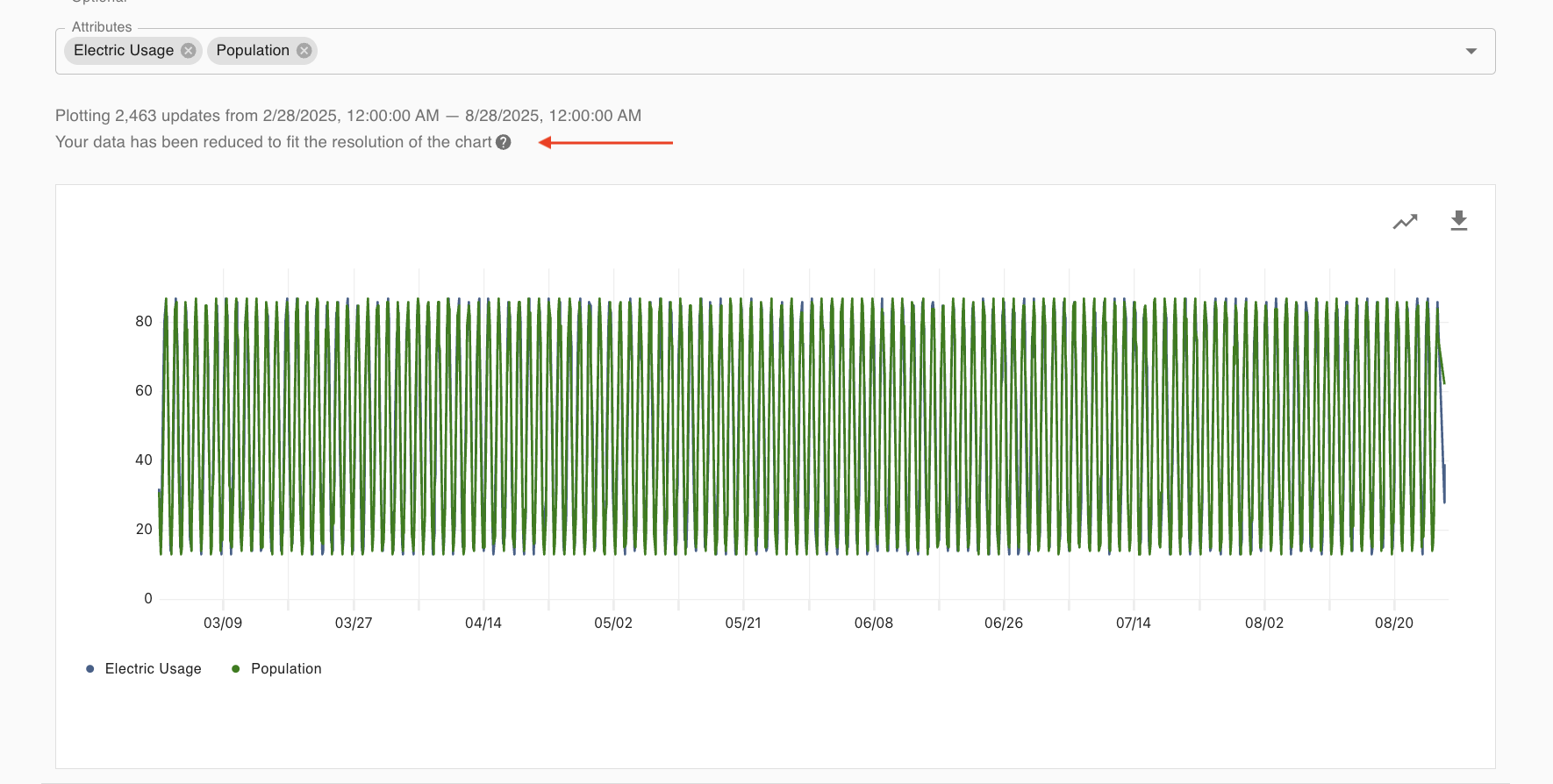The width and height of the screenshot is (1553, 784).
Task: Expand the Attributes dropdown arrow
Action: point(1471,52)
